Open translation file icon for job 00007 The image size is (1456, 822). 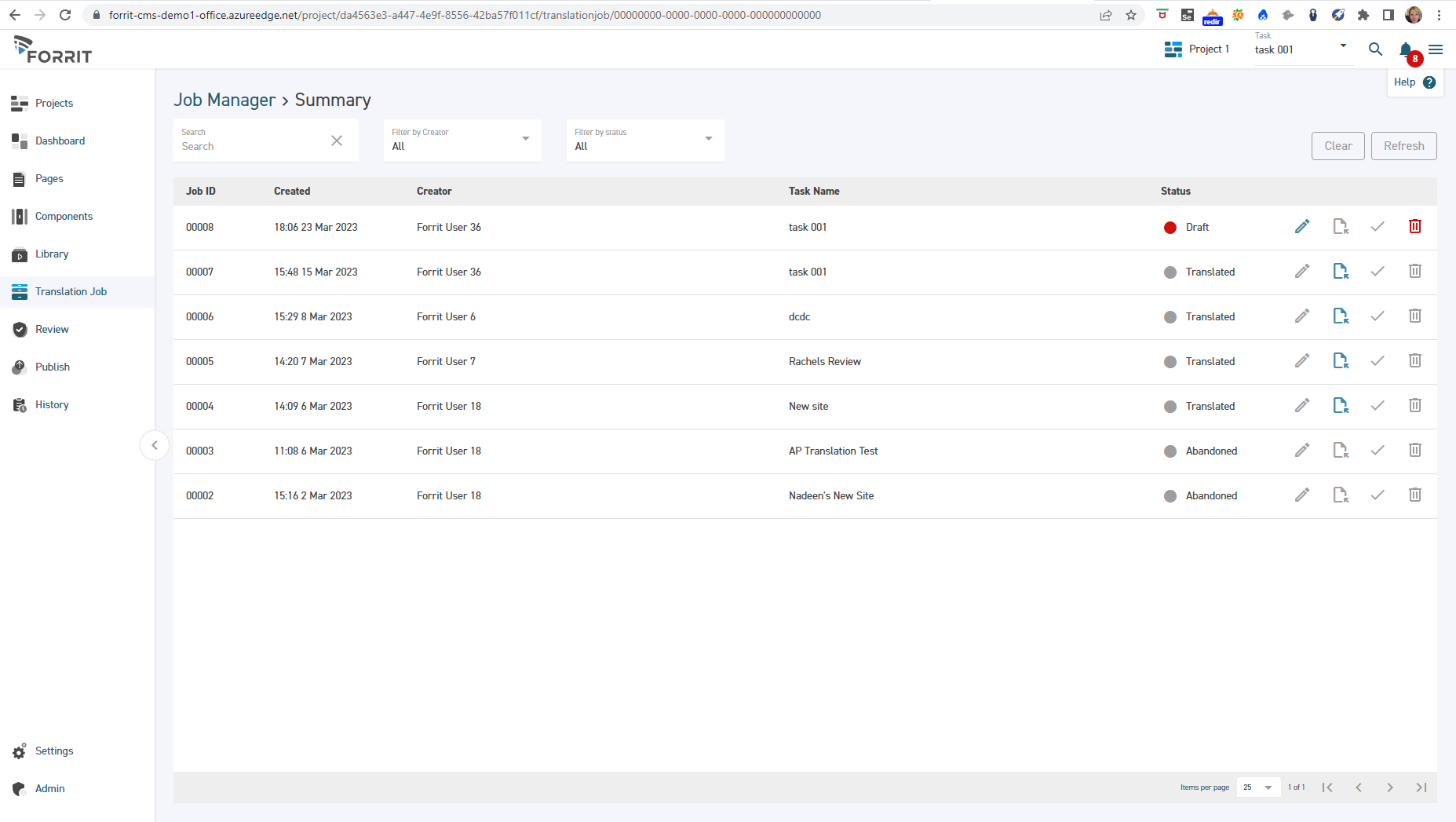point(1341,272)
